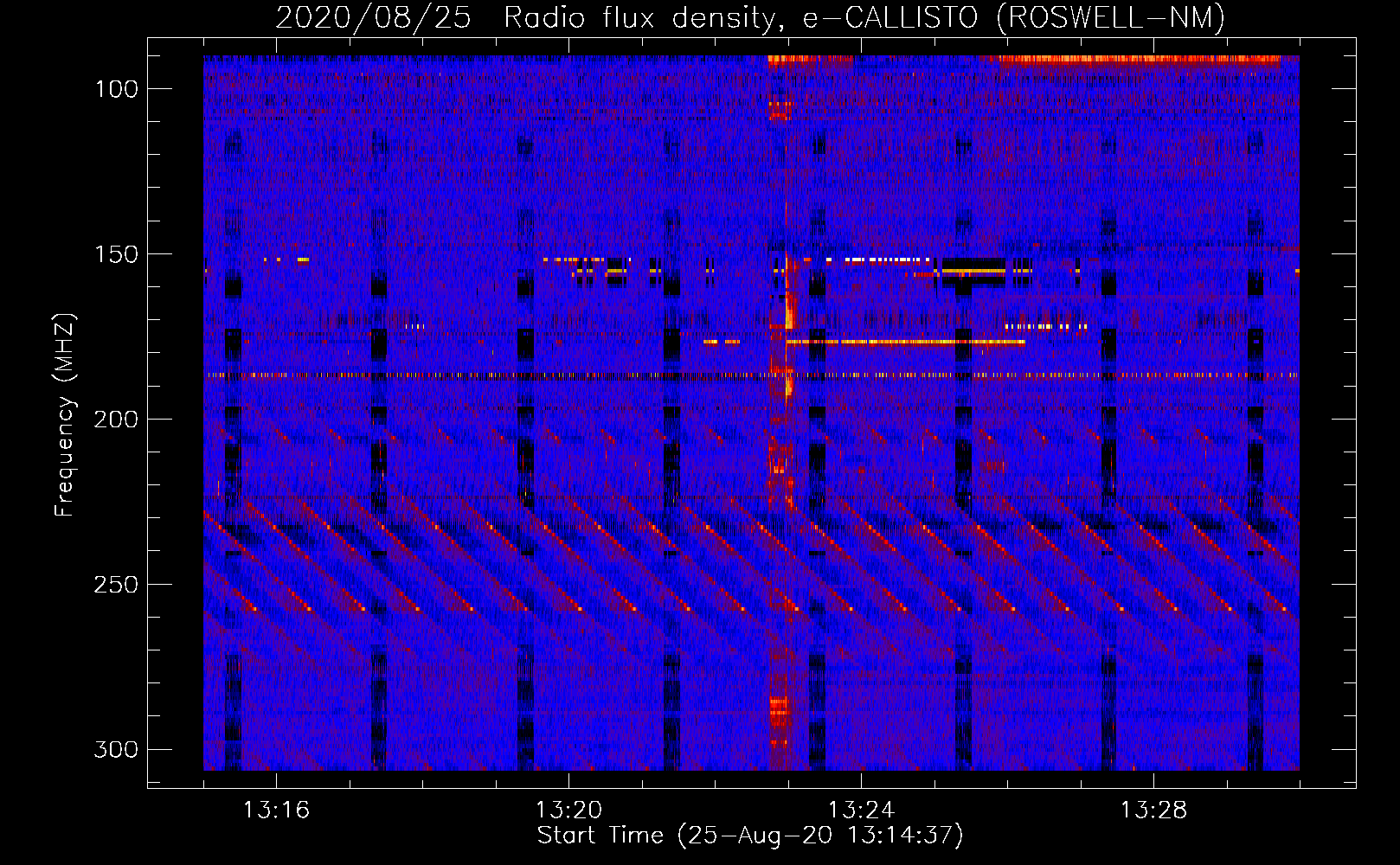Screen dimensions: 1400x865
Task: Click the '300' frequency tick label
Action: pos(116,749)
